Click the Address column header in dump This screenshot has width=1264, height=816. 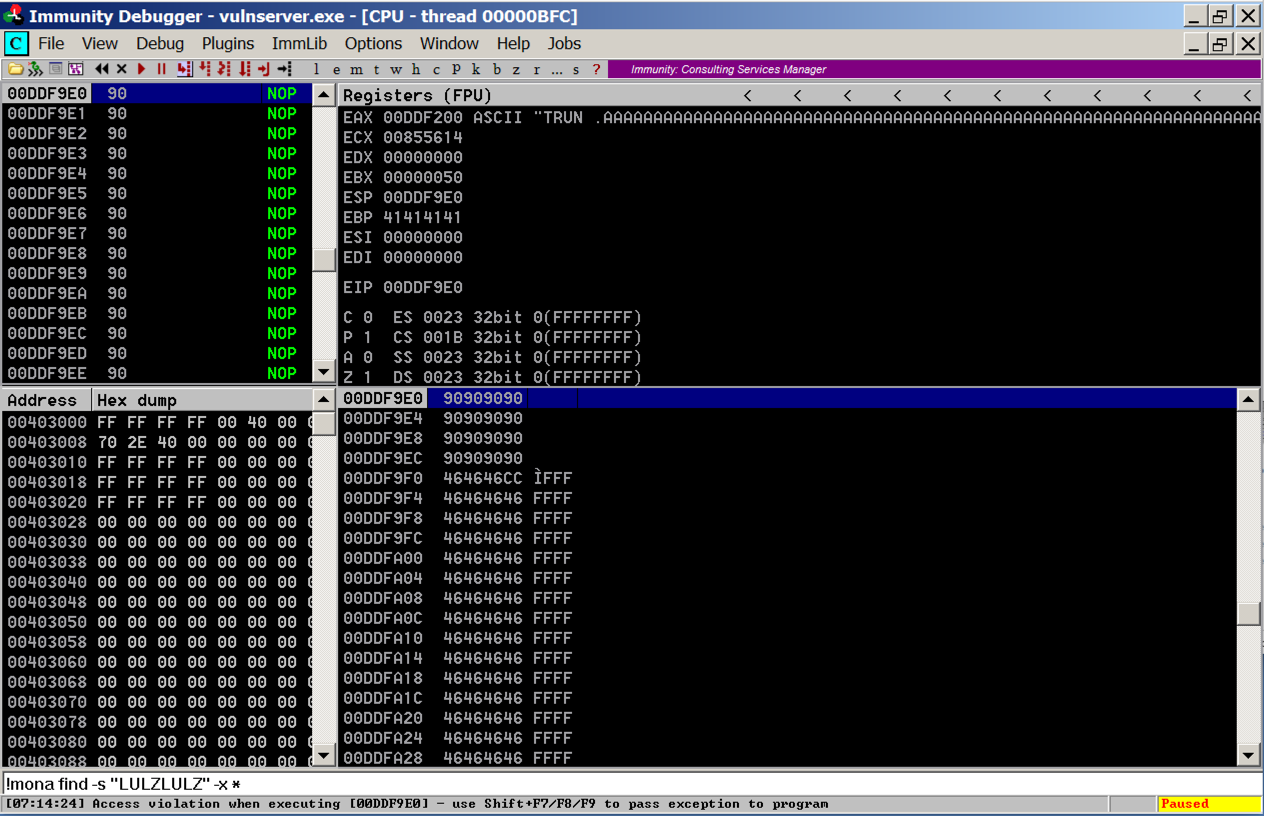click(x=47, y=400)
